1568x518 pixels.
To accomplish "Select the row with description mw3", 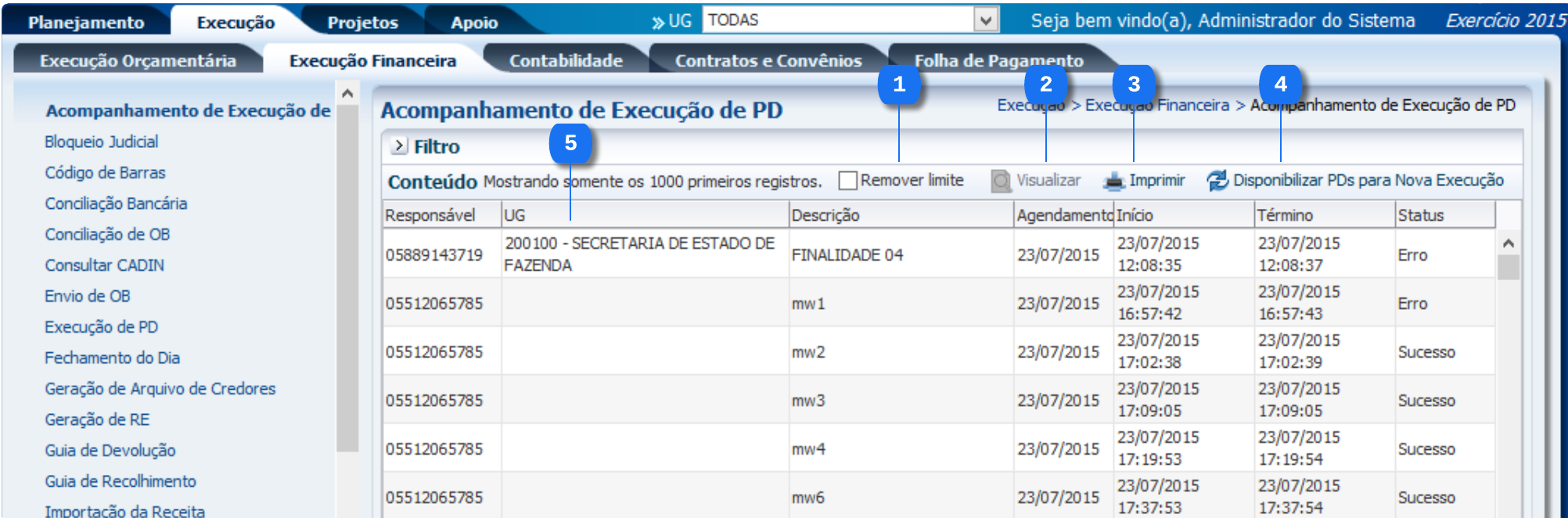I will (807, 401).
